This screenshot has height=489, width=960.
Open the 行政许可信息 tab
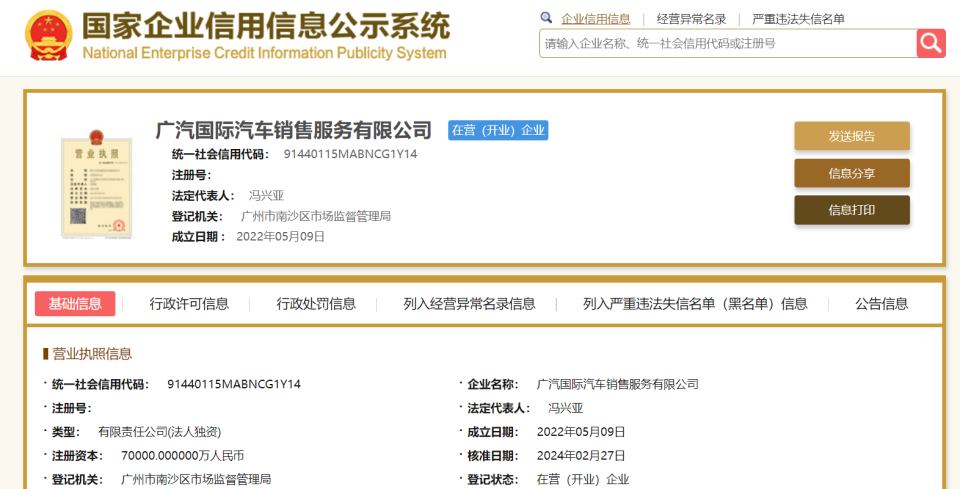pyautogui.click(x=189, y=304)
